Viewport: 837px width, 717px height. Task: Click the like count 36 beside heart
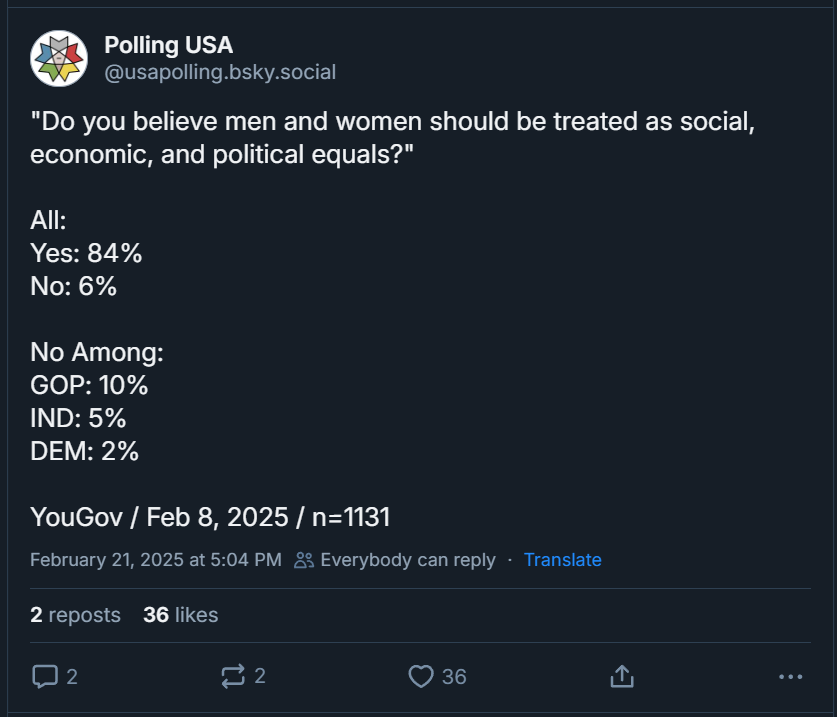coord(454,676)
